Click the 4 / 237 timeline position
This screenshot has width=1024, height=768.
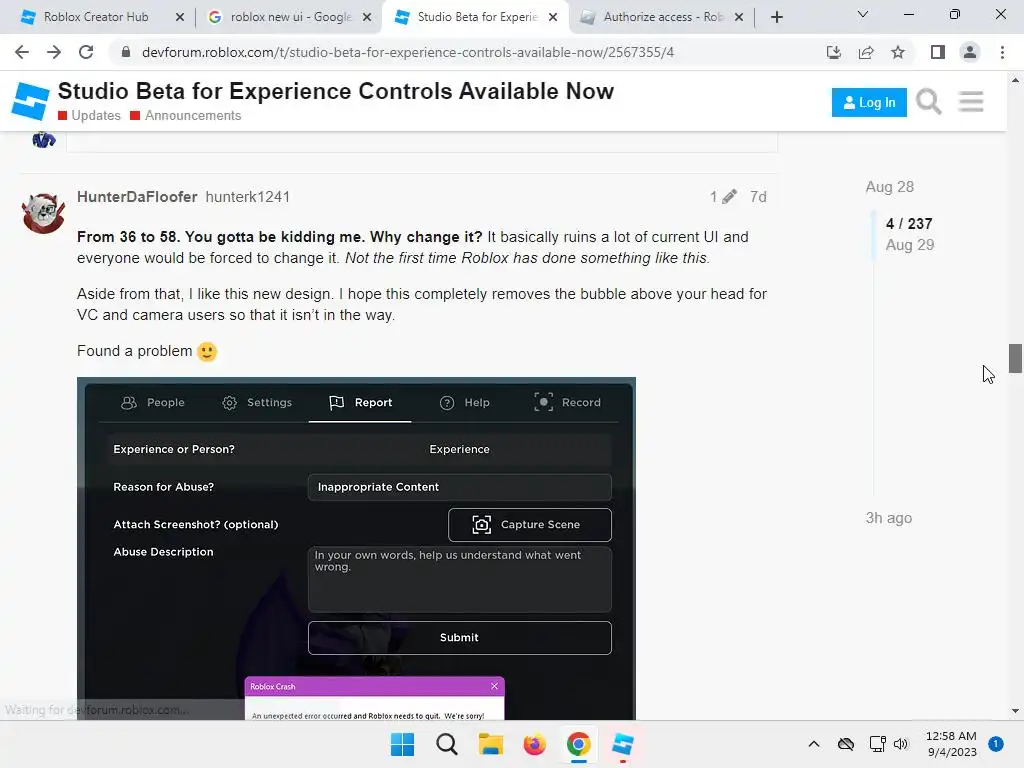coord(909,223)
